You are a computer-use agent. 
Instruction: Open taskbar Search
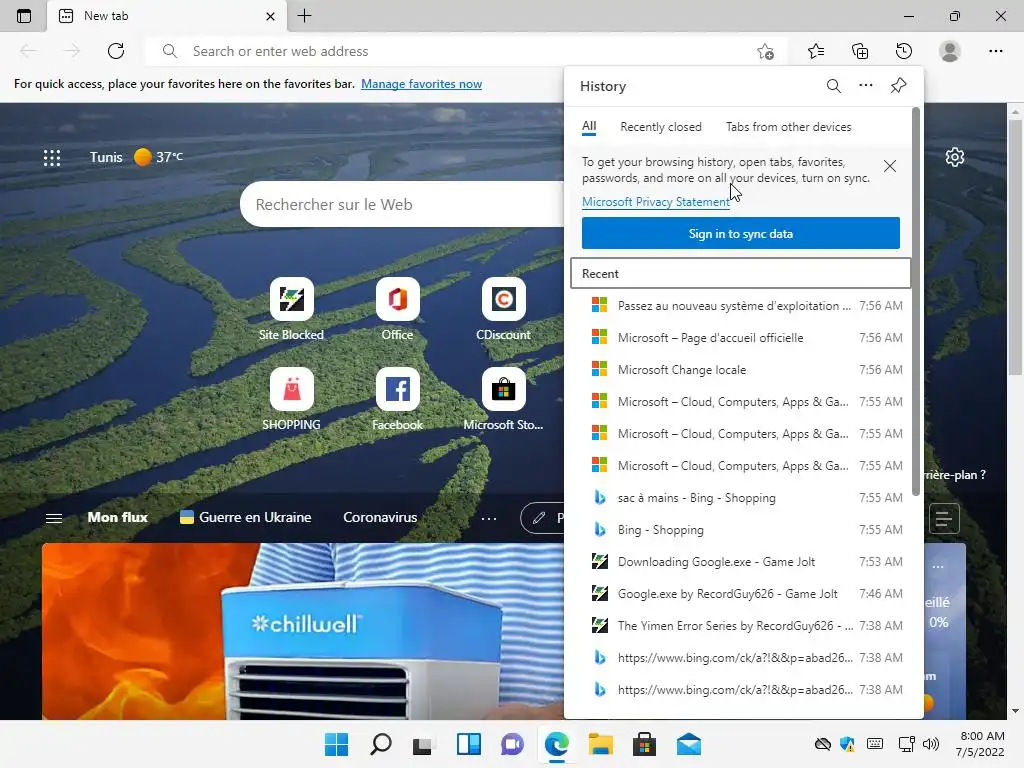(x=381, y=744)
